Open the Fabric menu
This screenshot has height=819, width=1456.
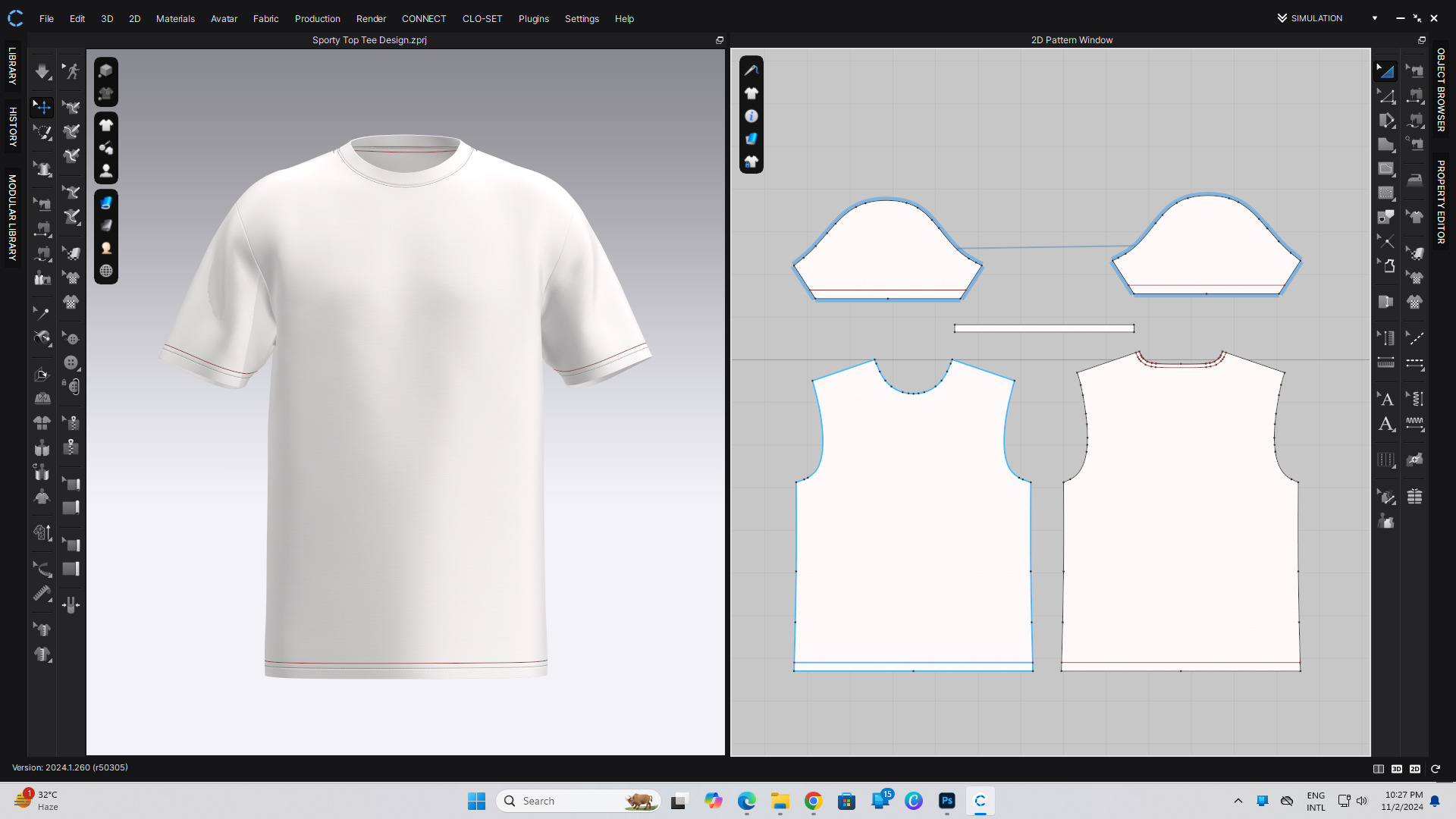[265, 18]
